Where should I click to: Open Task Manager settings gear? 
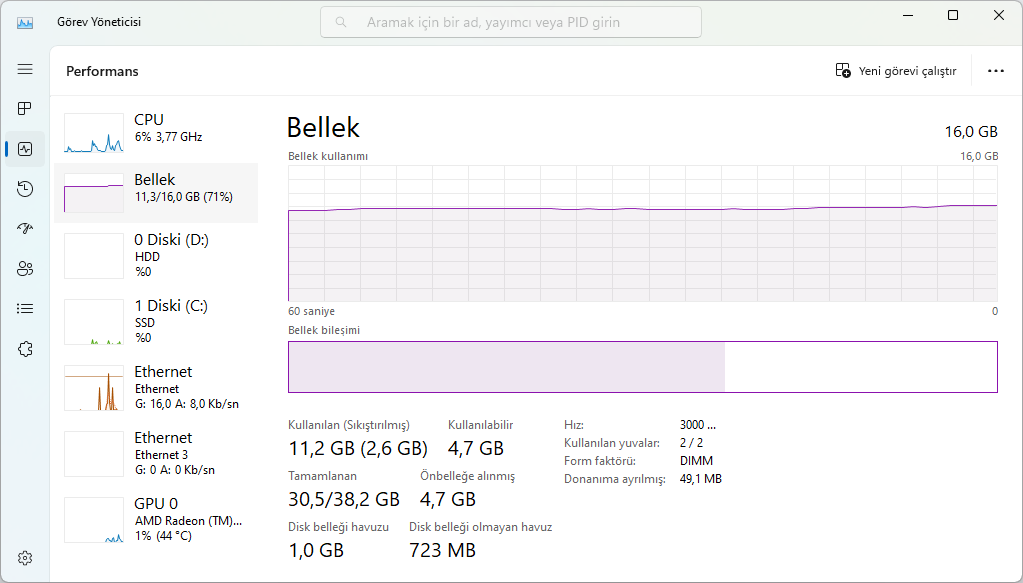click(25, 557)
